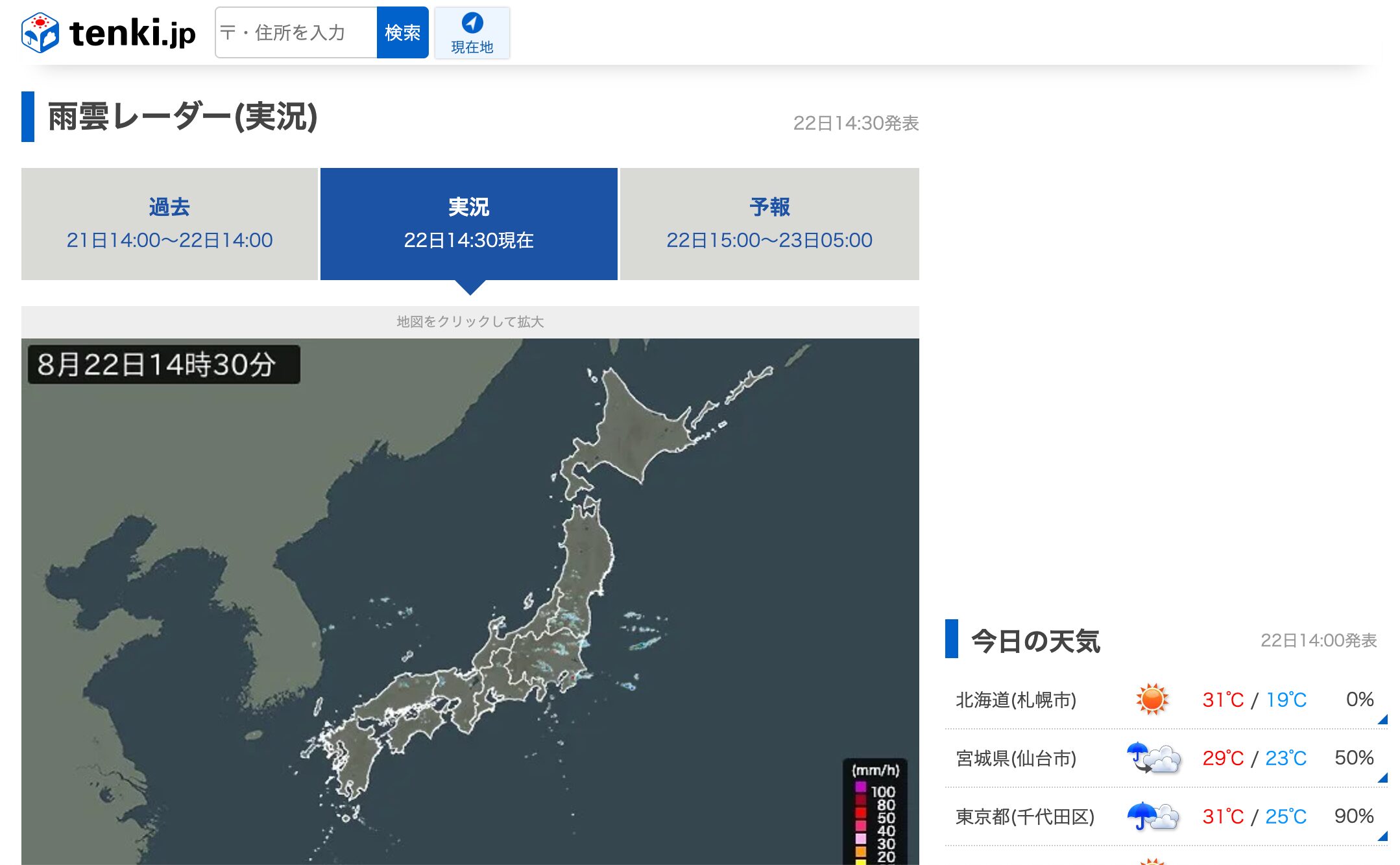
Task: Open 宮城県(仙台市) weather details
Action: [x=1166, y=758]
